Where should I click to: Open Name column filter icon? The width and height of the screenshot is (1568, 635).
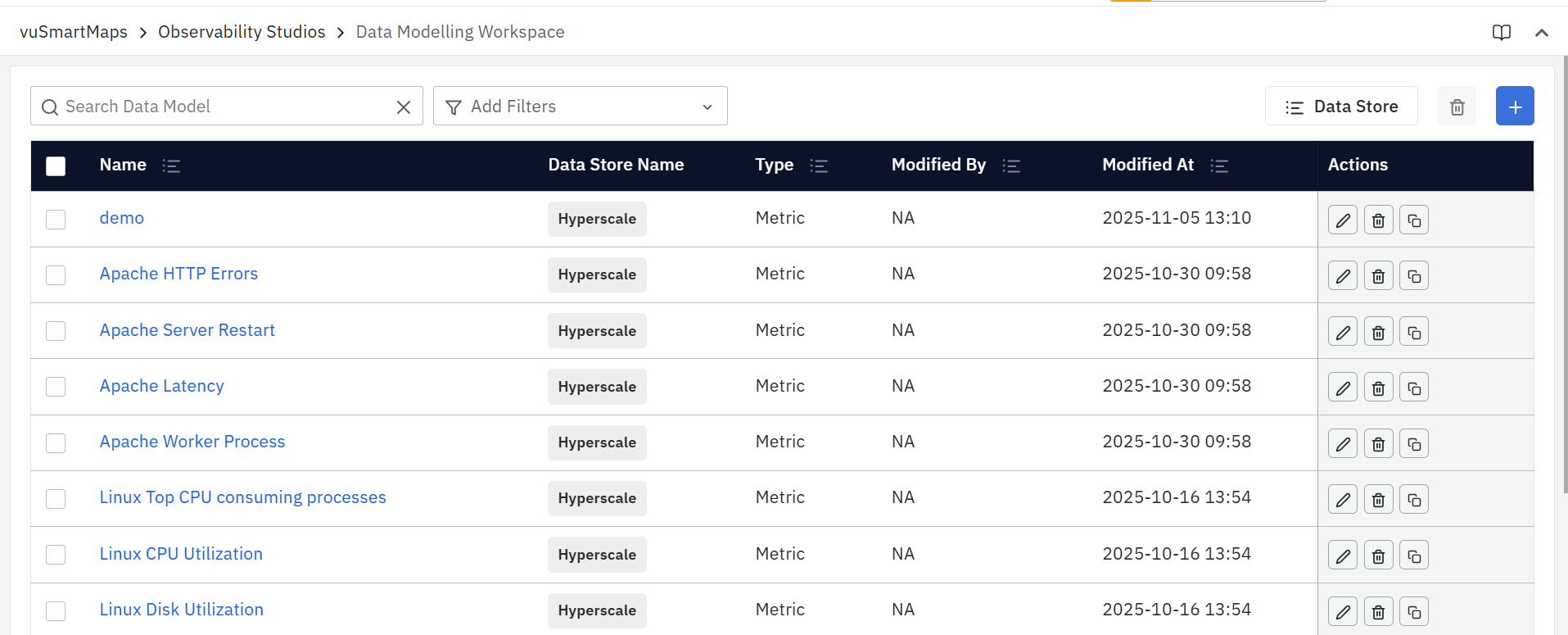click(x=171, y=166)
